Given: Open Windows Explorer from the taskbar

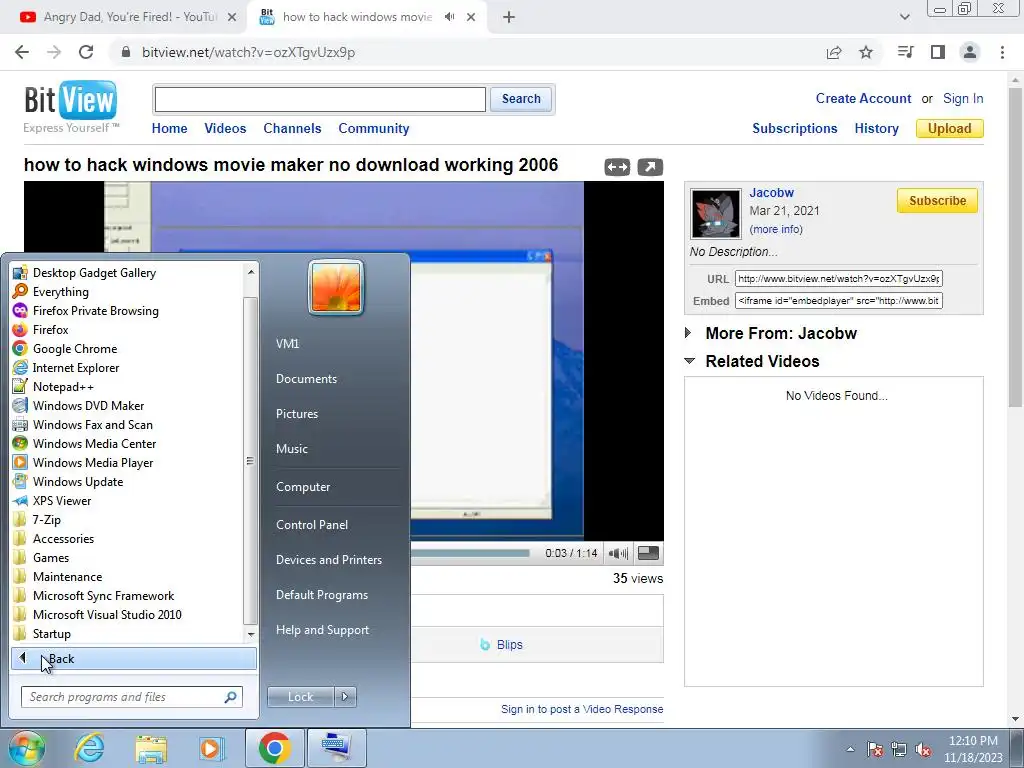Looking at the screenshot, I should 151,748.
